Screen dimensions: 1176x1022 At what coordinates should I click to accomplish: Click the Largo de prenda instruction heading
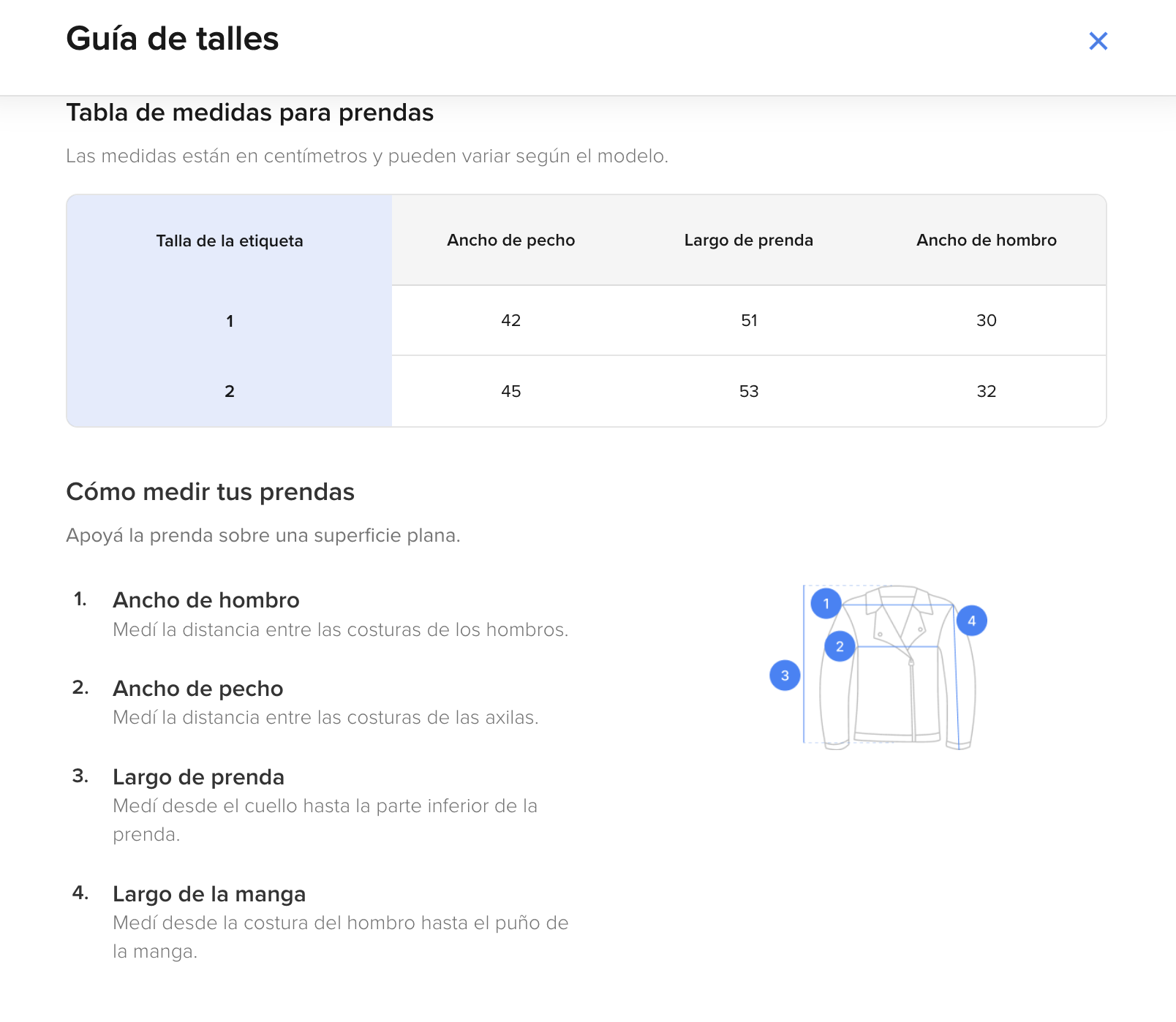[198, 777]
